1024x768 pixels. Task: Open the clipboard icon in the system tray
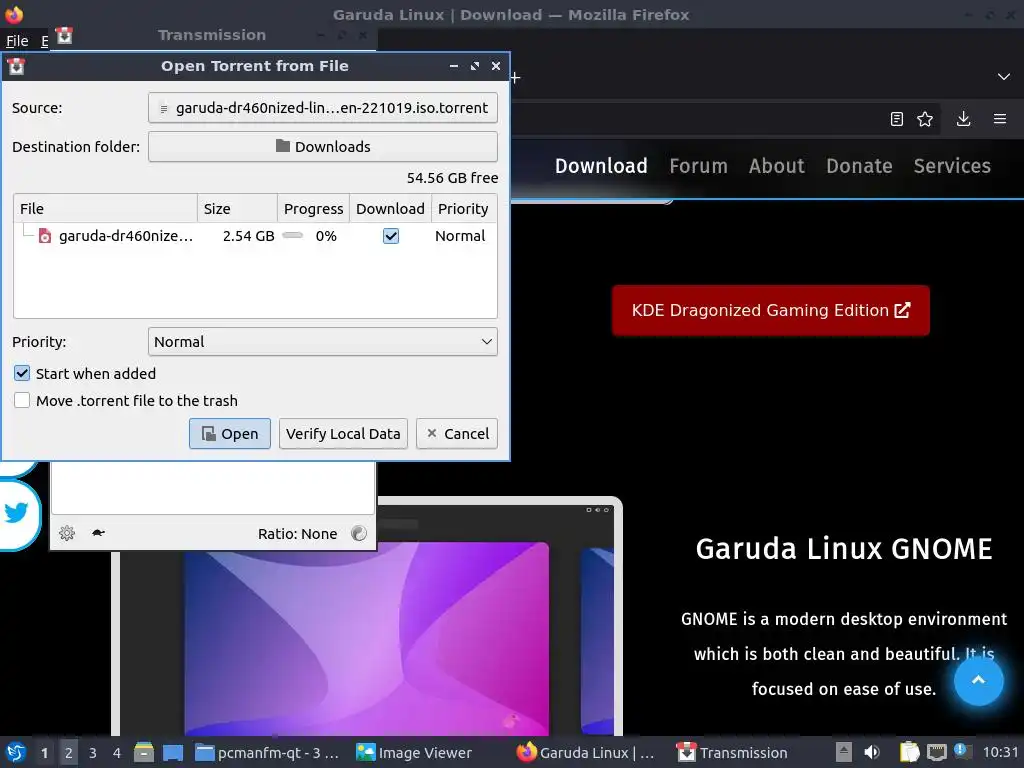coord(908,752)
